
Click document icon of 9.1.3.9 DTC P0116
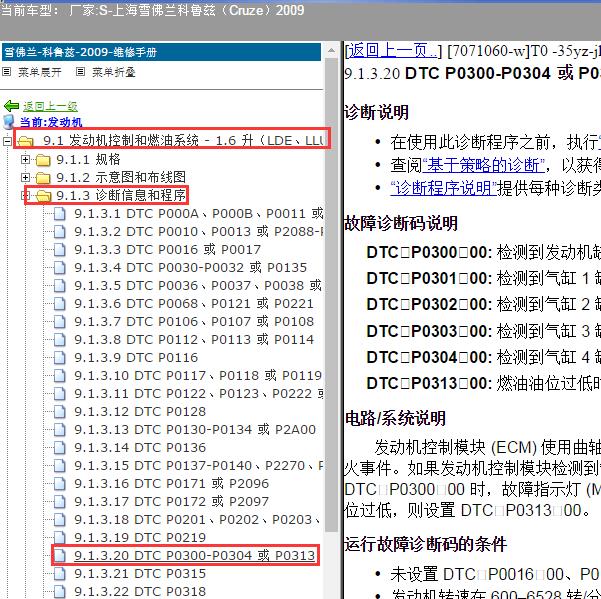click(x=59, y=358)
